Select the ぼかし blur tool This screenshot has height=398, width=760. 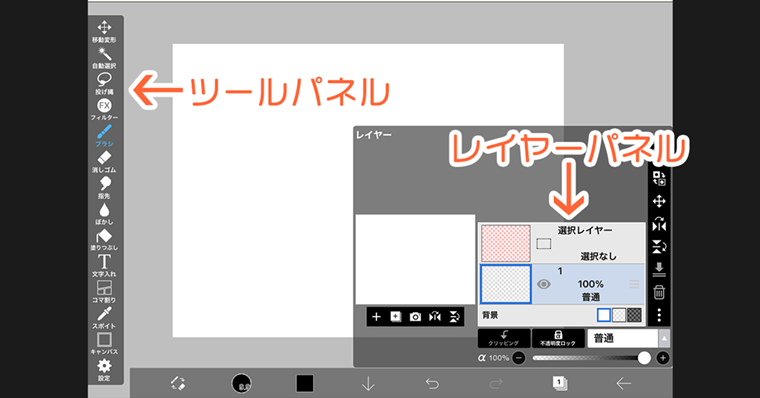coord(104,214)
